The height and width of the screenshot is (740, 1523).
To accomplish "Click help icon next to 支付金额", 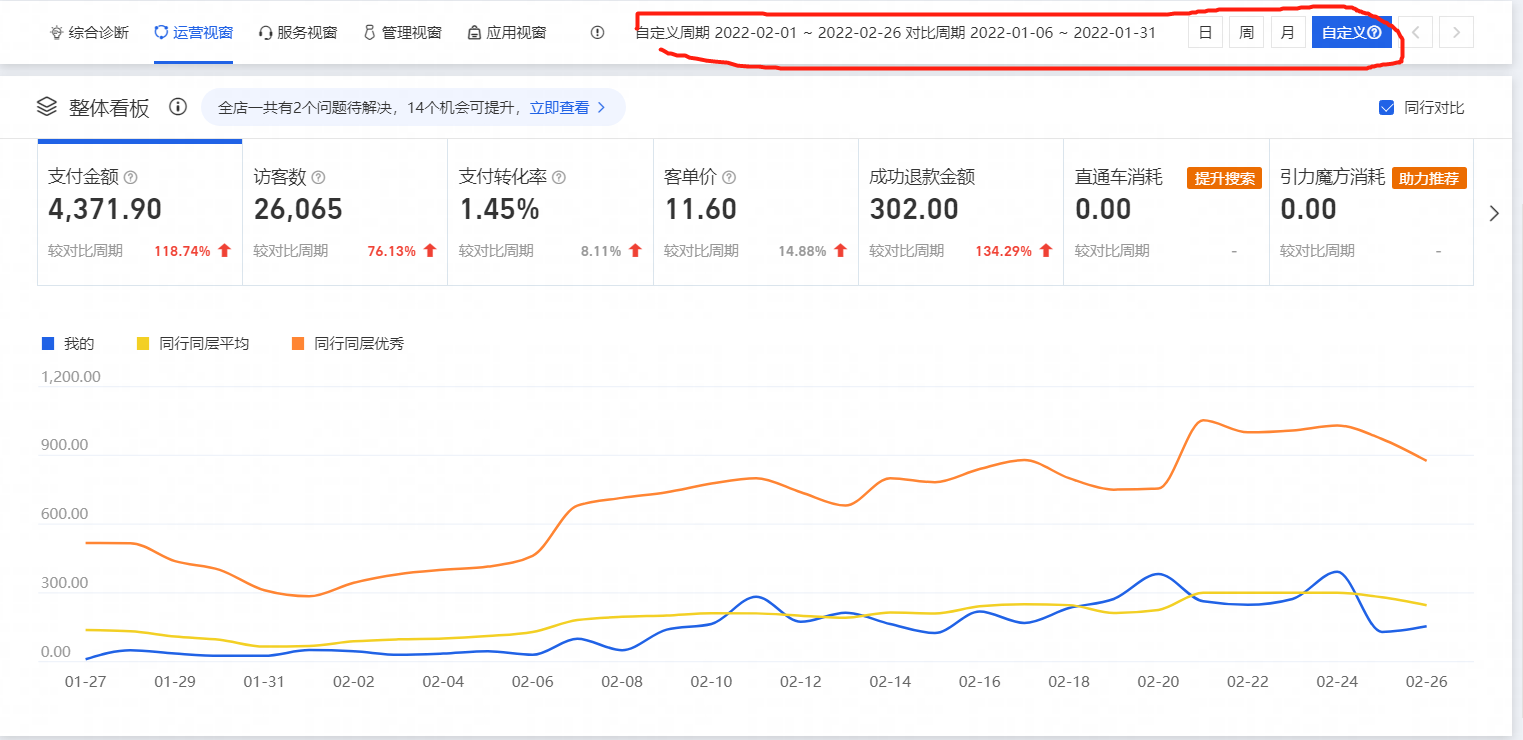I will point(130,177).
